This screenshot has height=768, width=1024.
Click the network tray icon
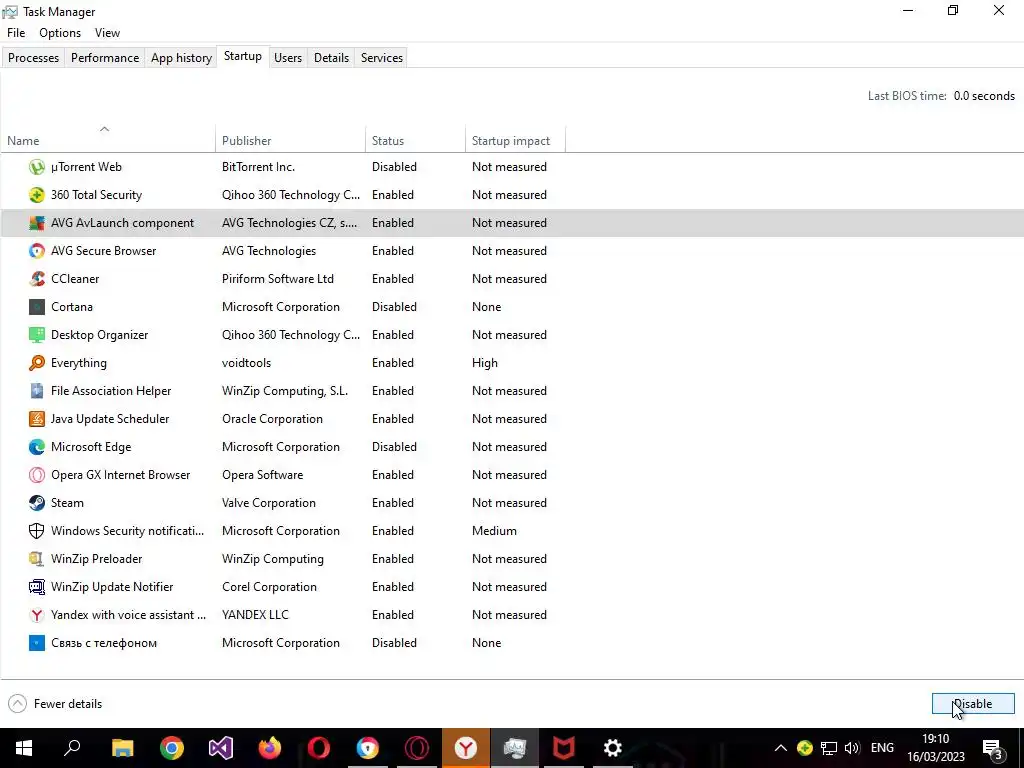(829, 748)
